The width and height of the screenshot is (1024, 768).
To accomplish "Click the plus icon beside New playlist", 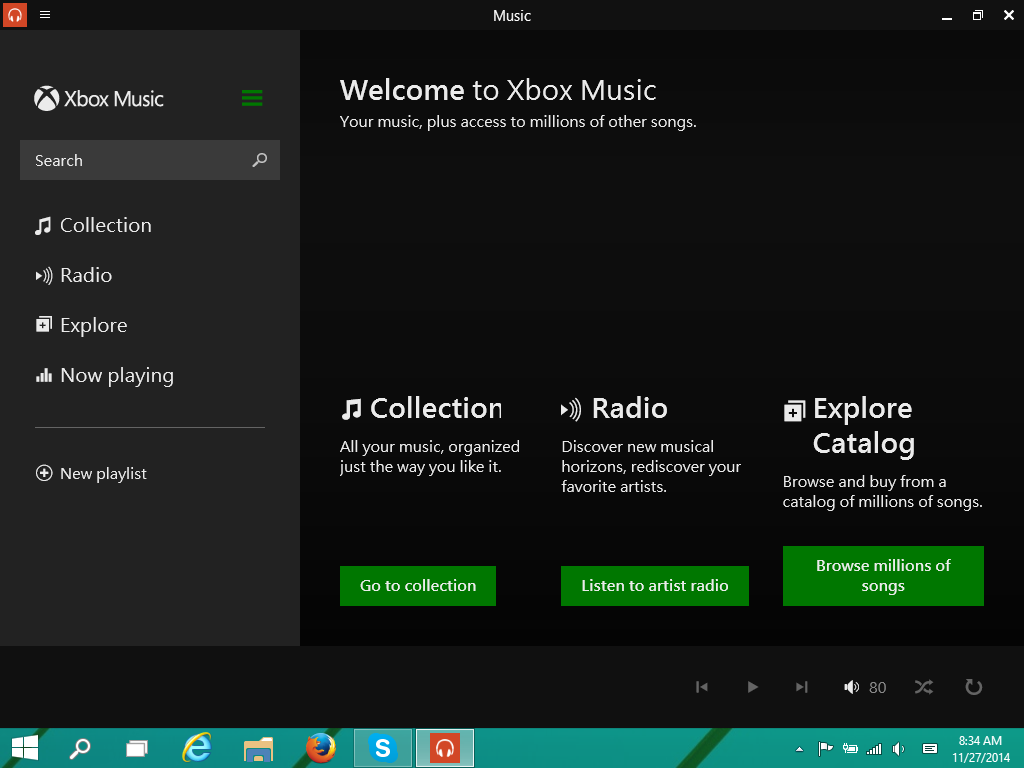I will coord(44,473).
